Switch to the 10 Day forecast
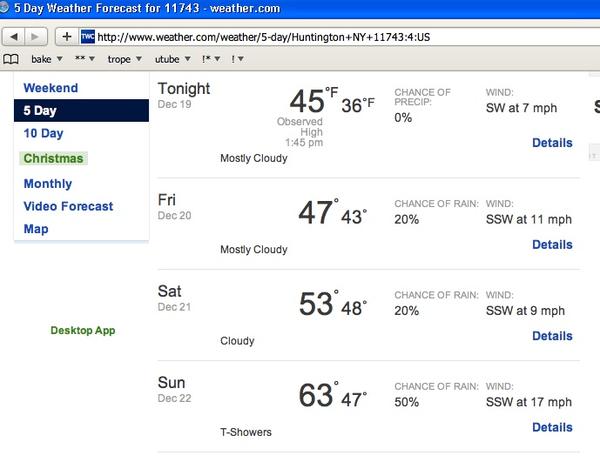 [44, 133]
